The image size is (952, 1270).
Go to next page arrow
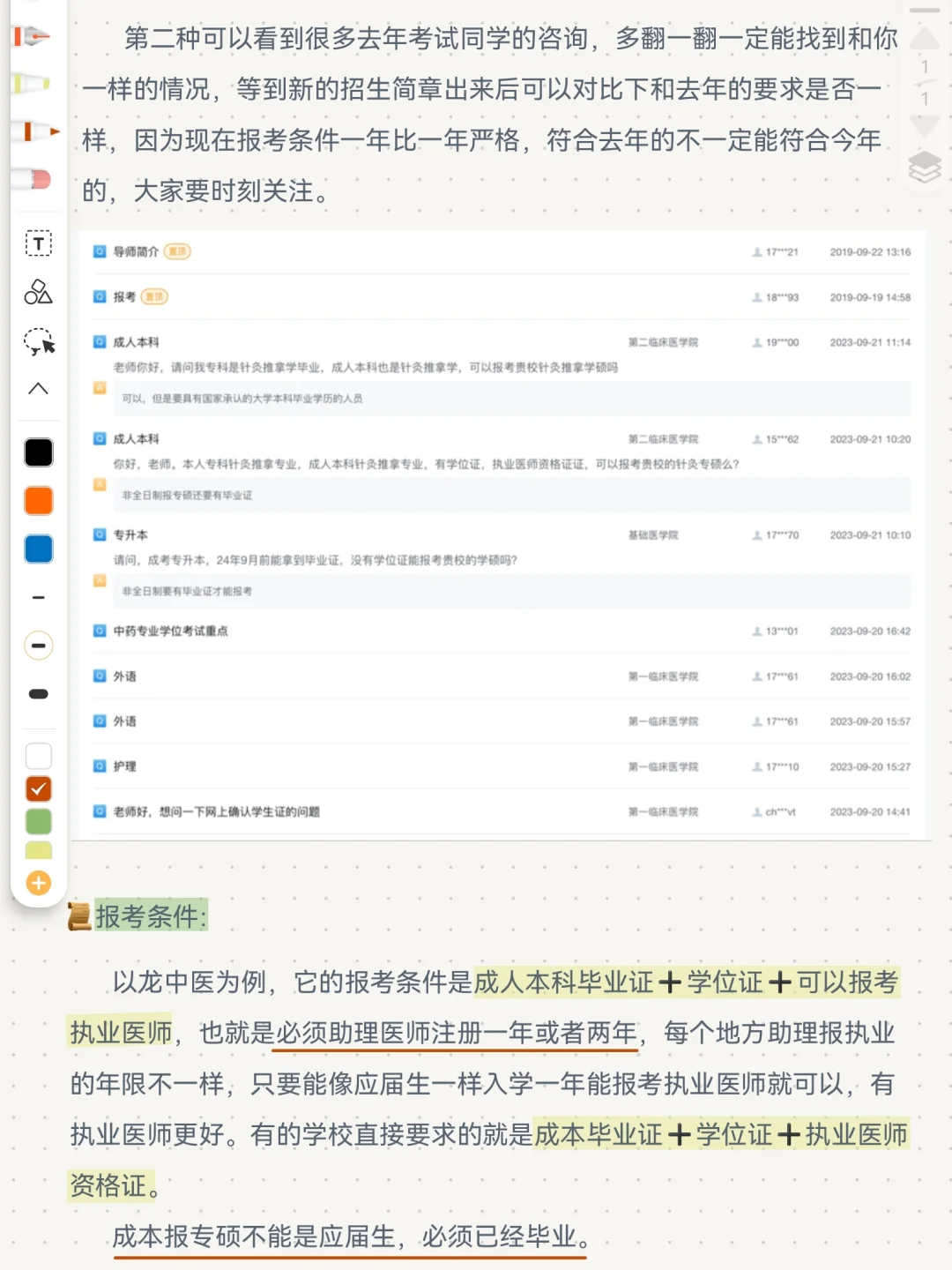[925, 126]
